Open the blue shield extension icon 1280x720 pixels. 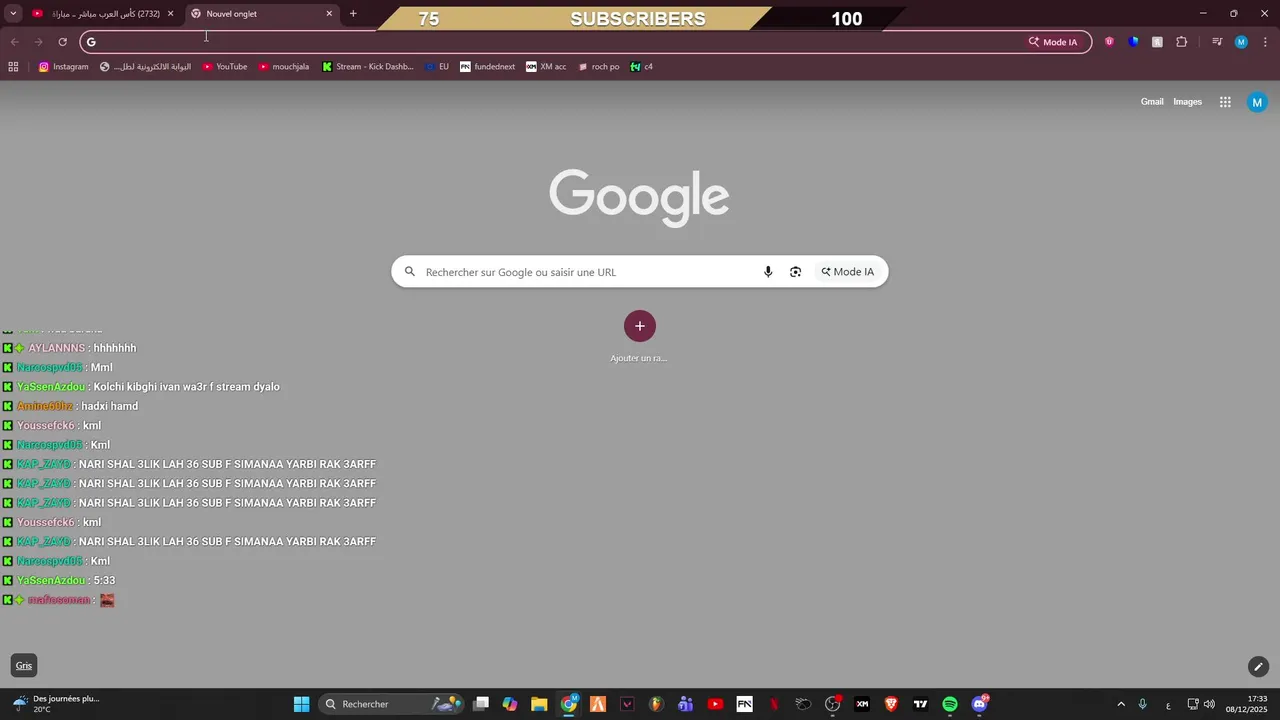pyautogui.click(x=1133, y=42)
